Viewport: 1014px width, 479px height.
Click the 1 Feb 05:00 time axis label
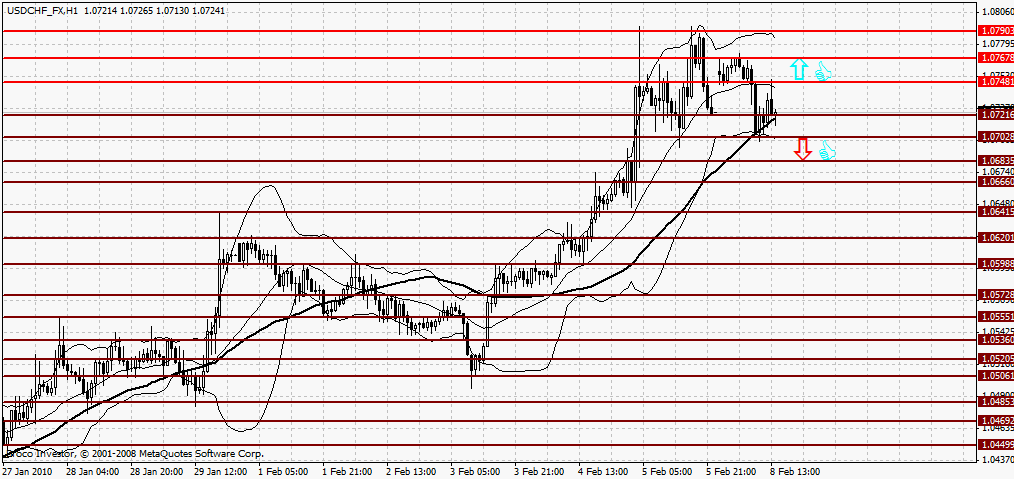[281, 472]
